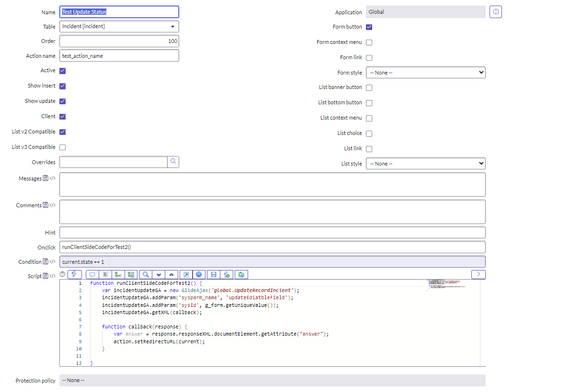Click inside the Comments text area
The width and height of the screenshot is (570, 392).
click(x=272, y=212)
